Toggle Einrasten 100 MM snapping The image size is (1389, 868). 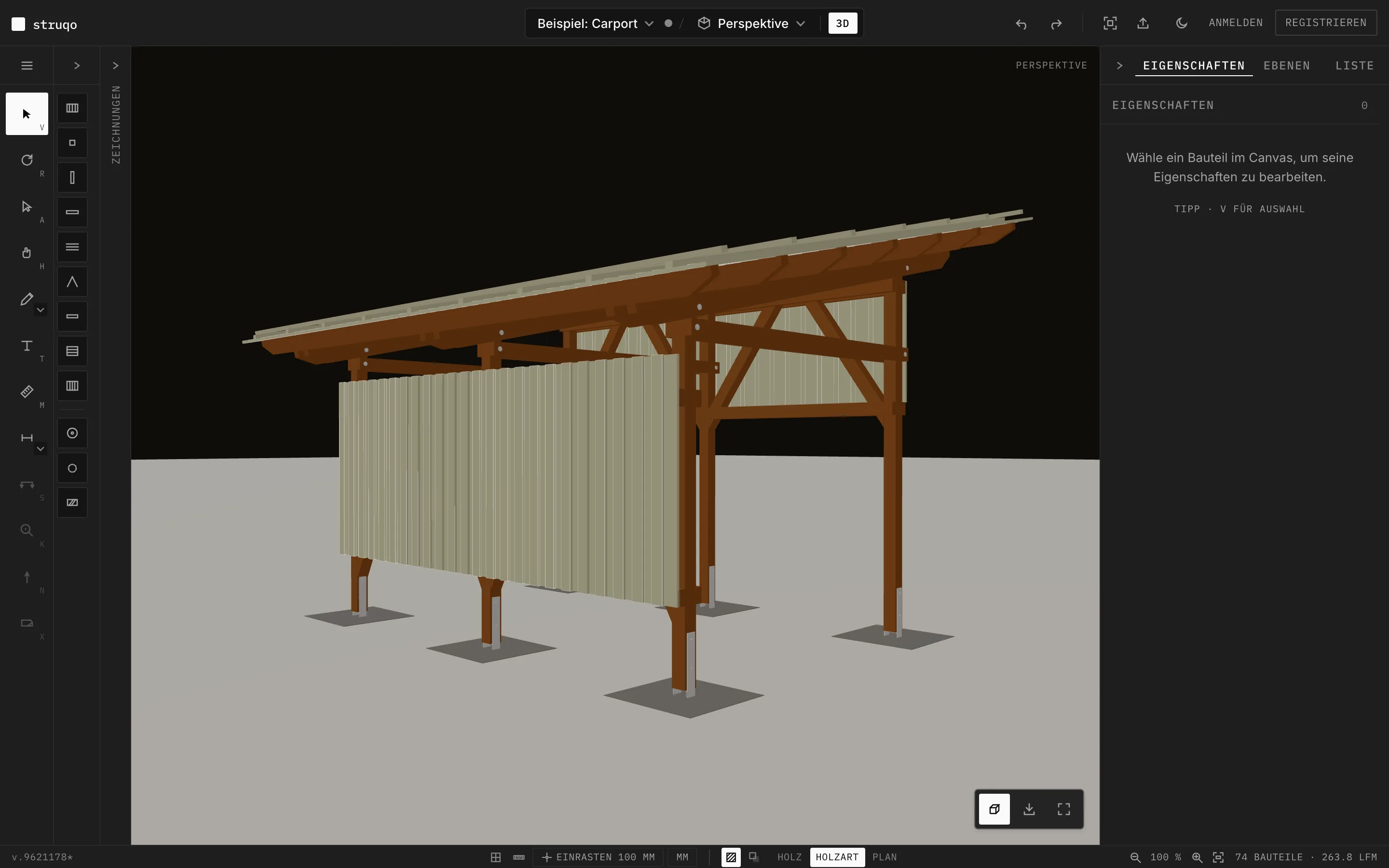[x=598, y=857]
